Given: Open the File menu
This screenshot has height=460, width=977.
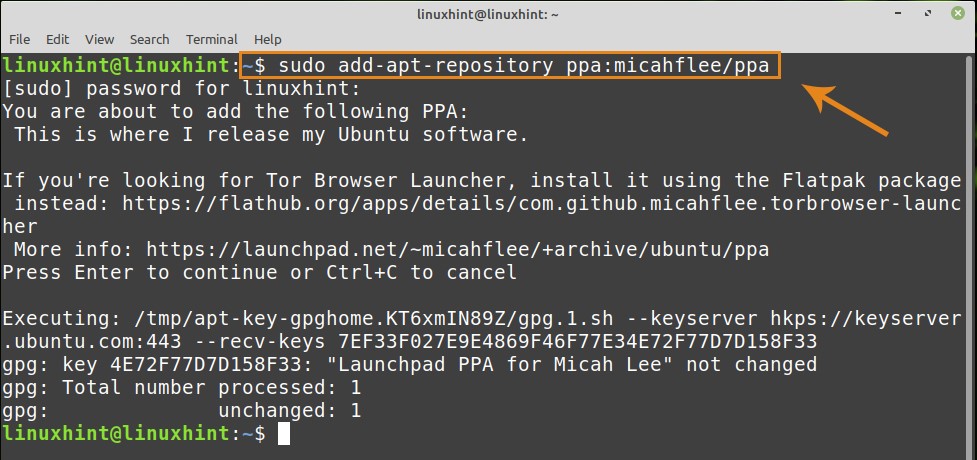Looking at the screenshot, I should pos(19,39).
